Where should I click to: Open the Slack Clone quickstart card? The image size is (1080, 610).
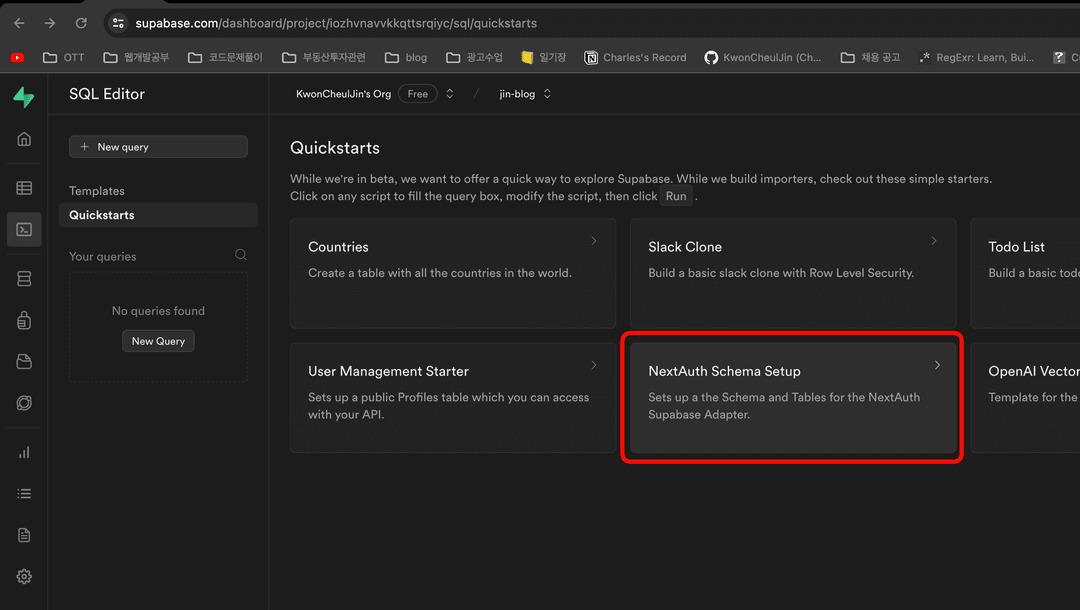(793, 273)
